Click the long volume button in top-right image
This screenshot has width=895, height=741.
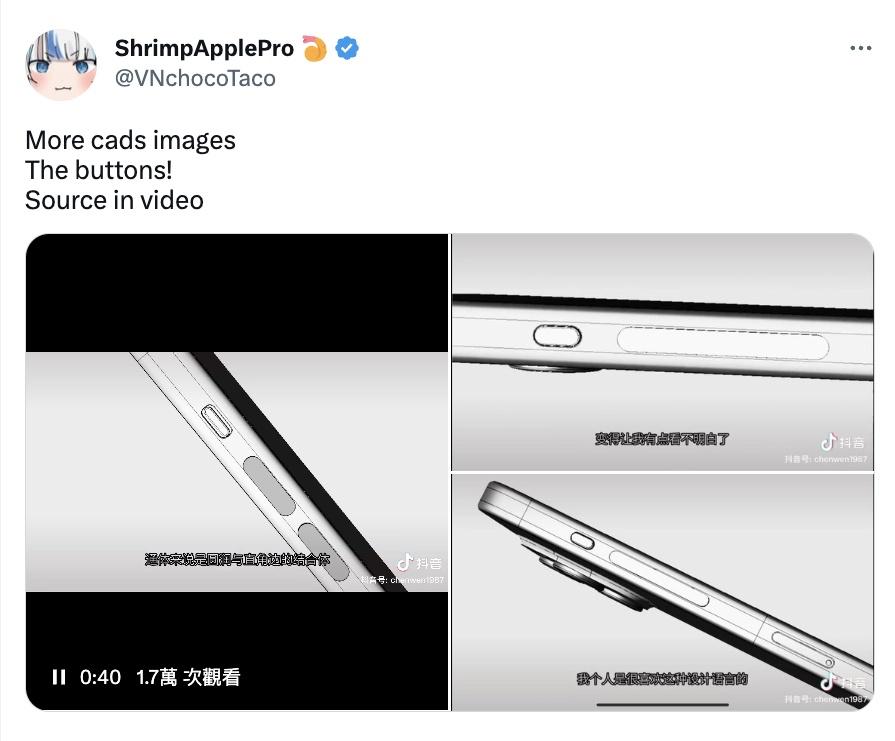(723, 343)
